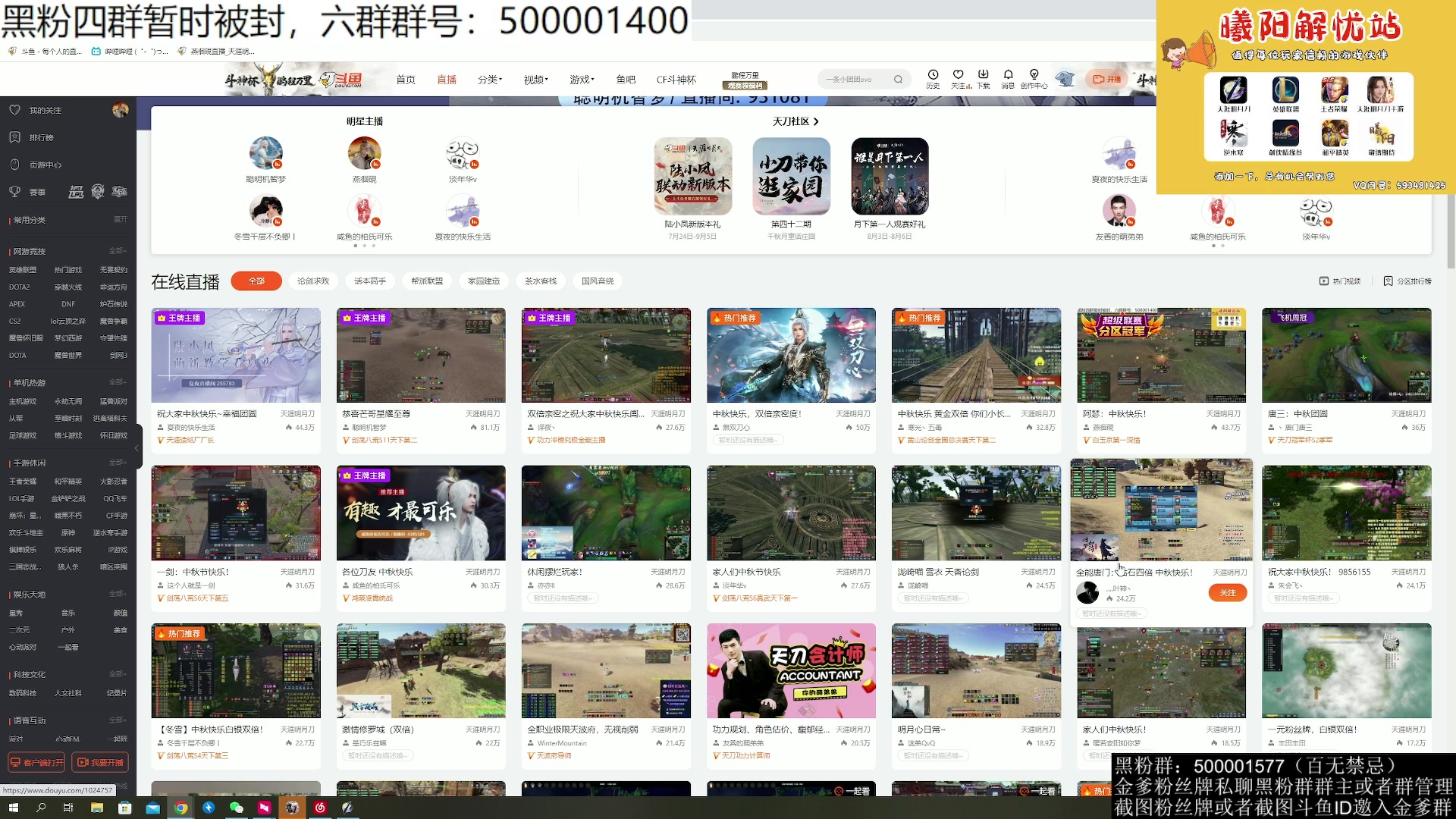
Task: Open the 分类 dropdown in the navigation
Action: pyautogui.click(x=490, y=79)
